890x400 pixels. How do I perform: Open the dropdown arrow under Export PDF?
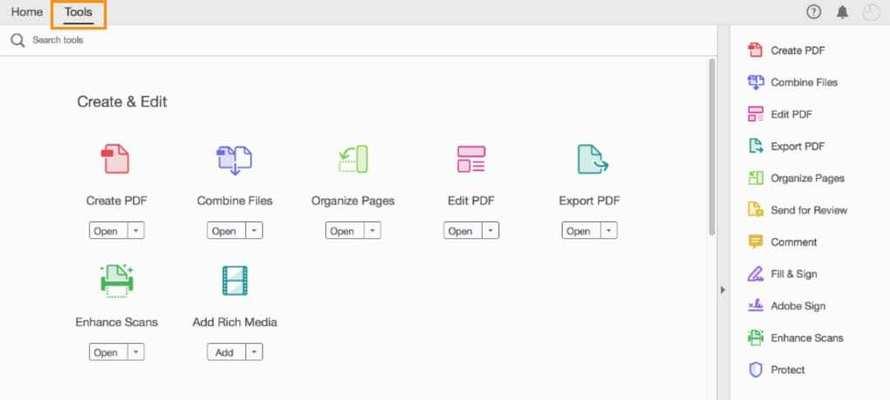click(609, 230)
